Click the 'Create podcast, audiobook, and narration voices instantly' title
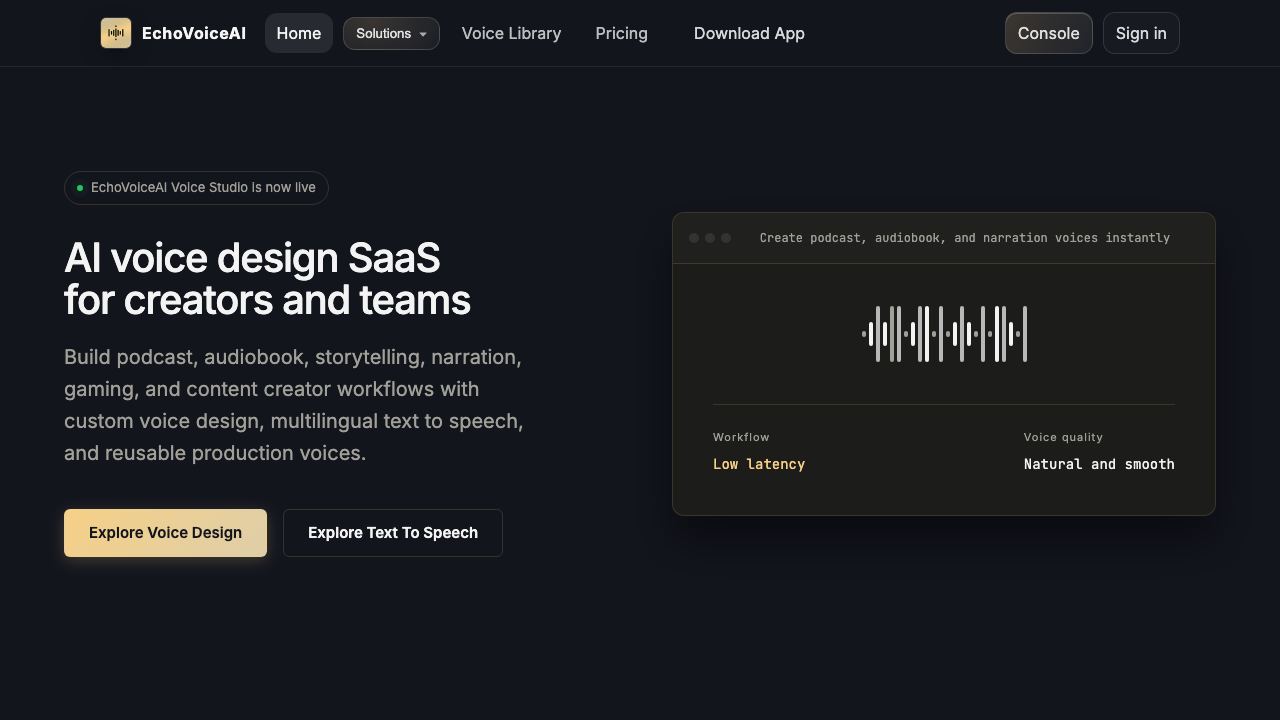This screenshot has width=1280, height=720. click(965, 238)
